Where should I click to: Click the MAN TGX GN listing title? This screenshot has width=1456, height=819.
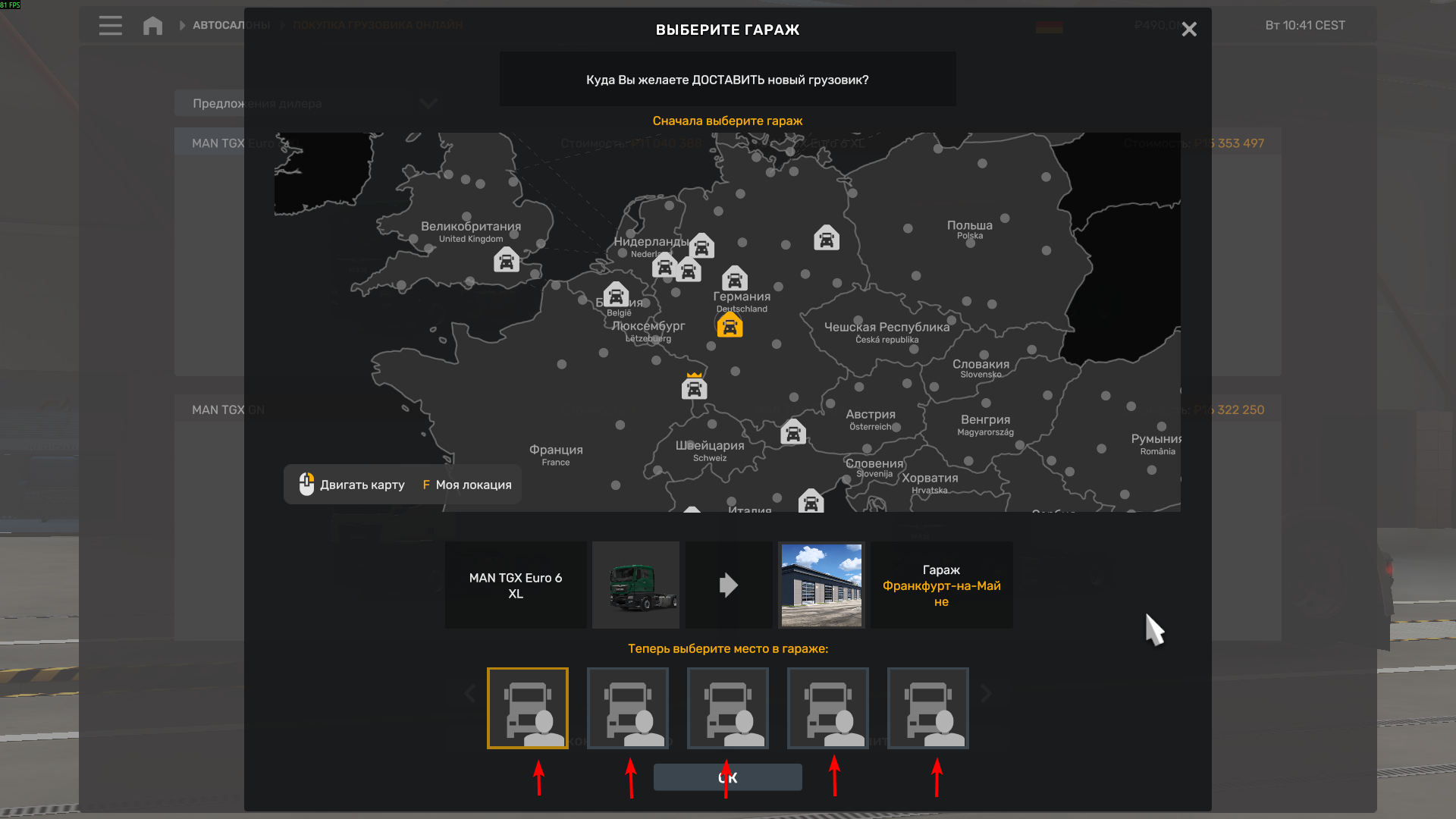pos(228,409)
